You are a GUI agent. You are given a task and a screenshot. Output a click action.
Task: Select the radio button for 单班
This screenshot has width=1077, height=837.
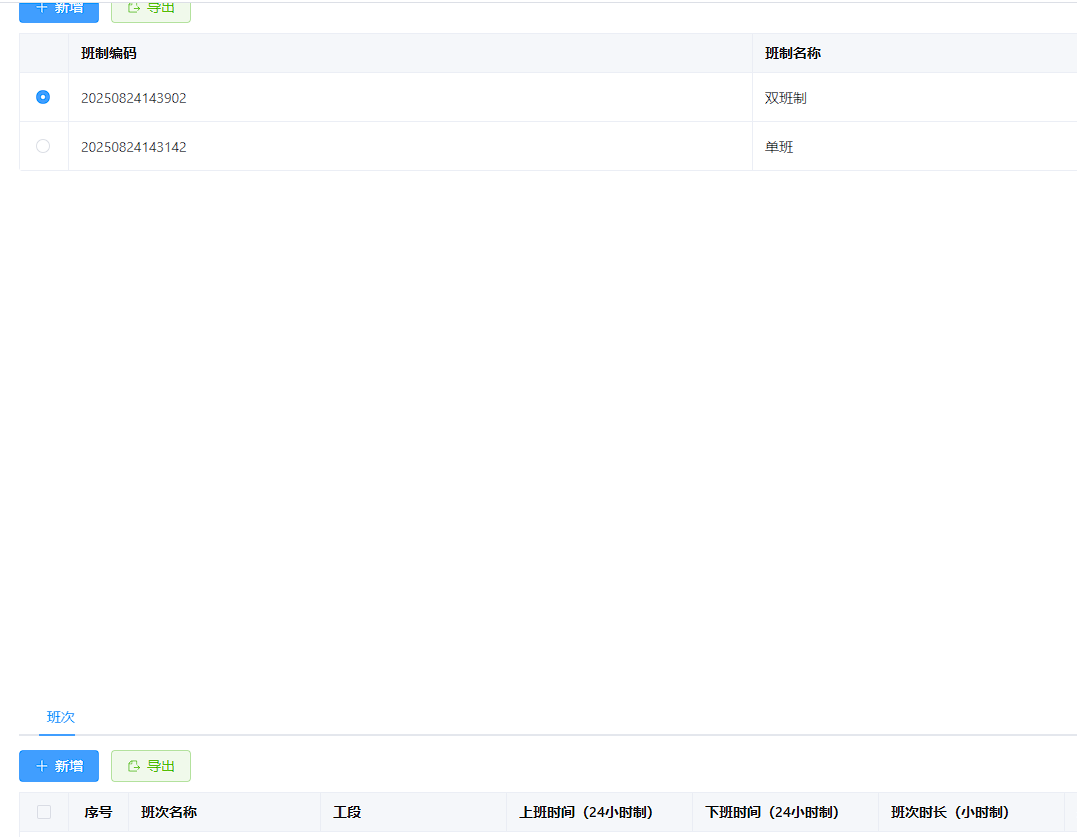click(42, 146)
